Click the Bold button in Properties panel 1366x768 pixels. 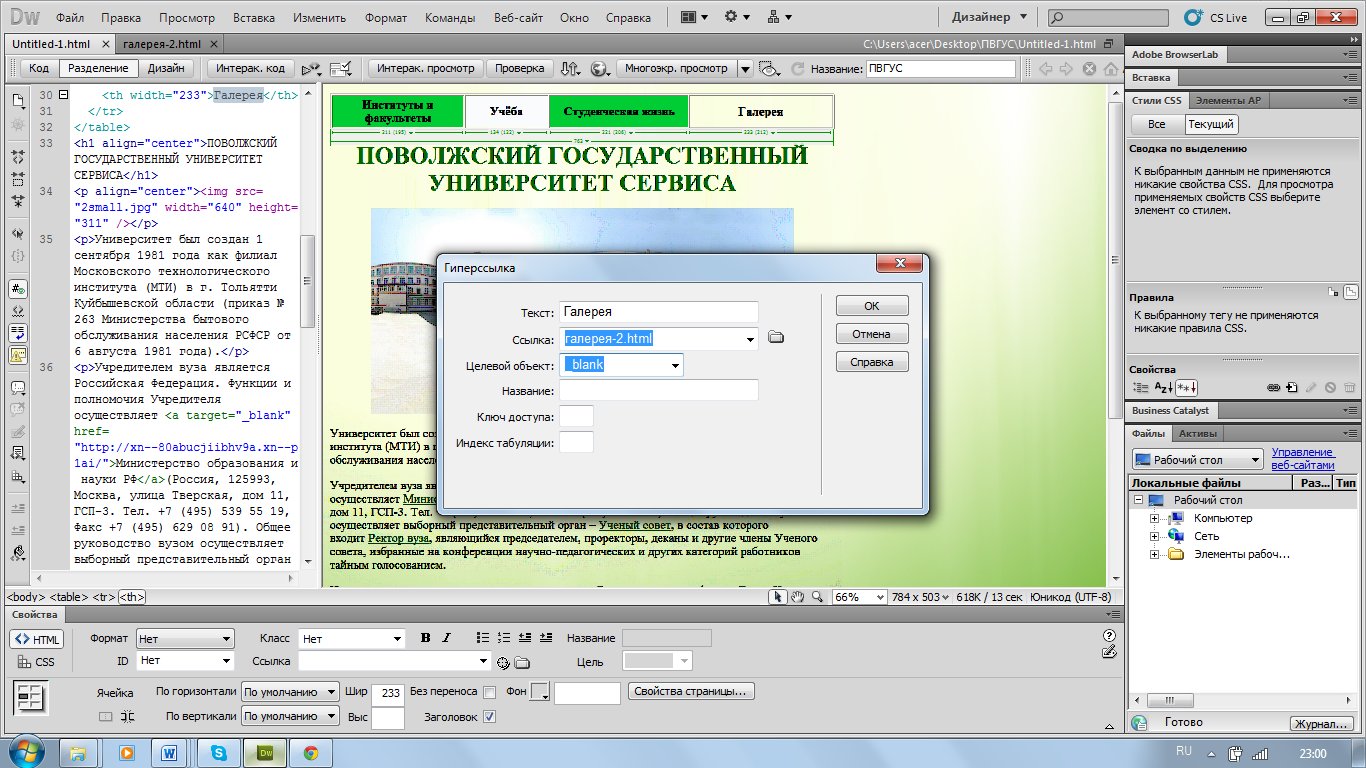[x=425, y=638]
